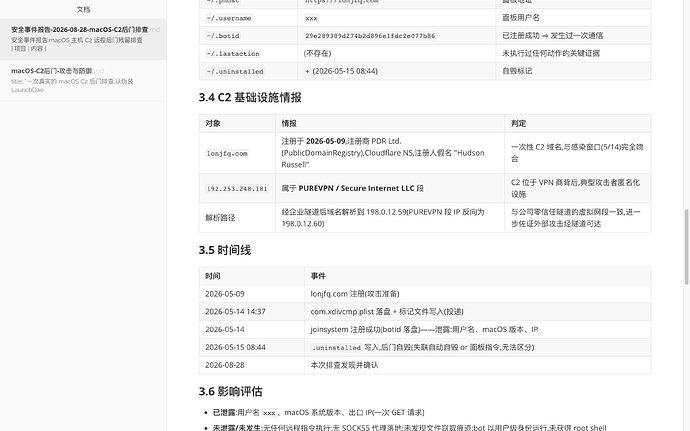The image size is (690, 431).
Task: Click the (不存在) cell
Action: click(x=396, y=53)
